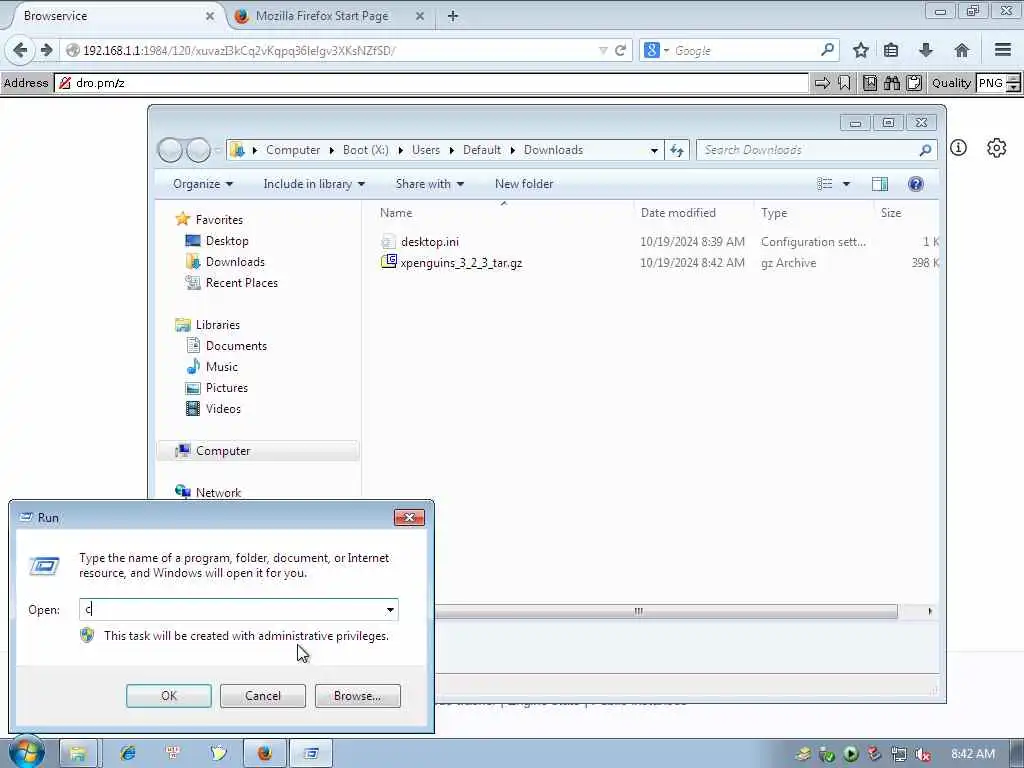The image size is (1024, 768).
Task: Open the settings gear icon
Action: click(997, 148)
